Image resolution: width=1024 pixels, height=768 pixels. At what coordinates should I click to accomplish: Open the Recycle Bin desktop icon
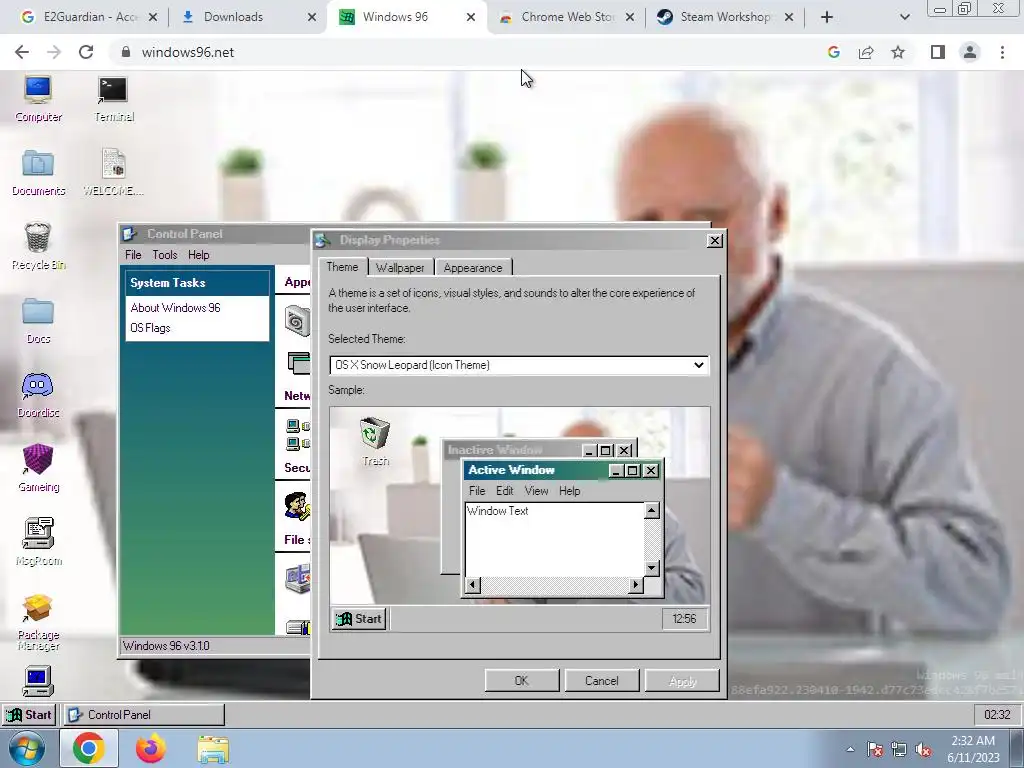38,246
